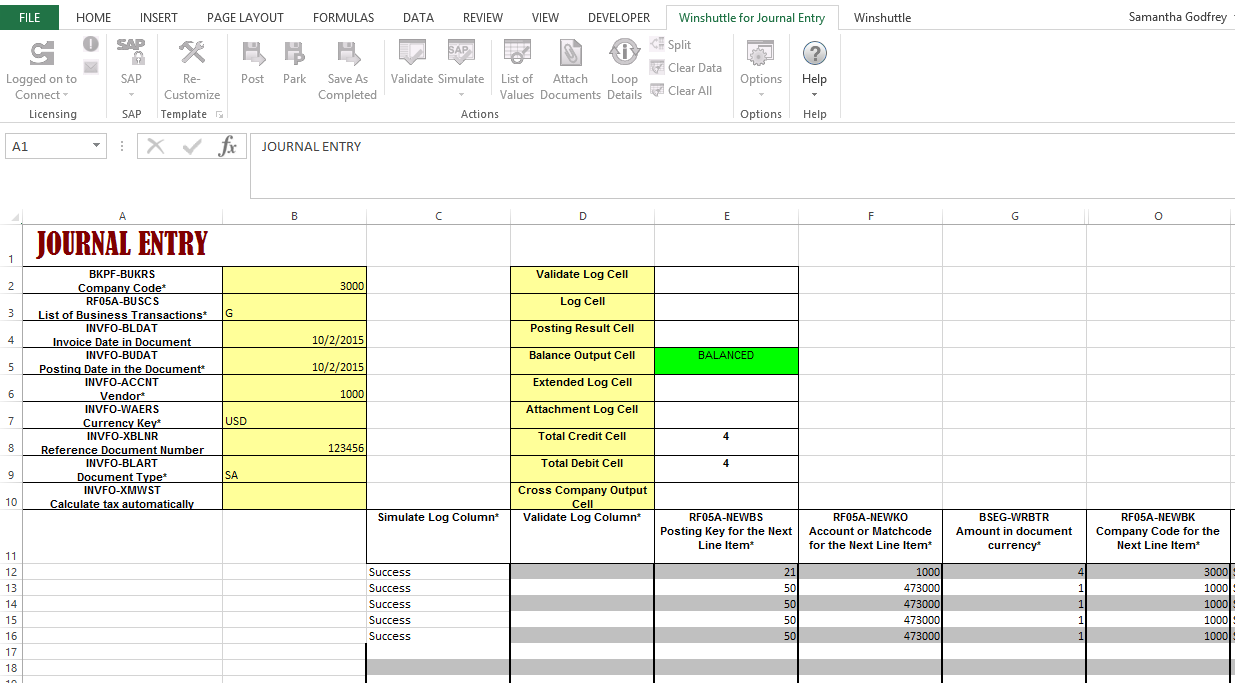Select Total Credit Cell value 4
This screenshot has height=683, width=1235.
tap(726, 442)
